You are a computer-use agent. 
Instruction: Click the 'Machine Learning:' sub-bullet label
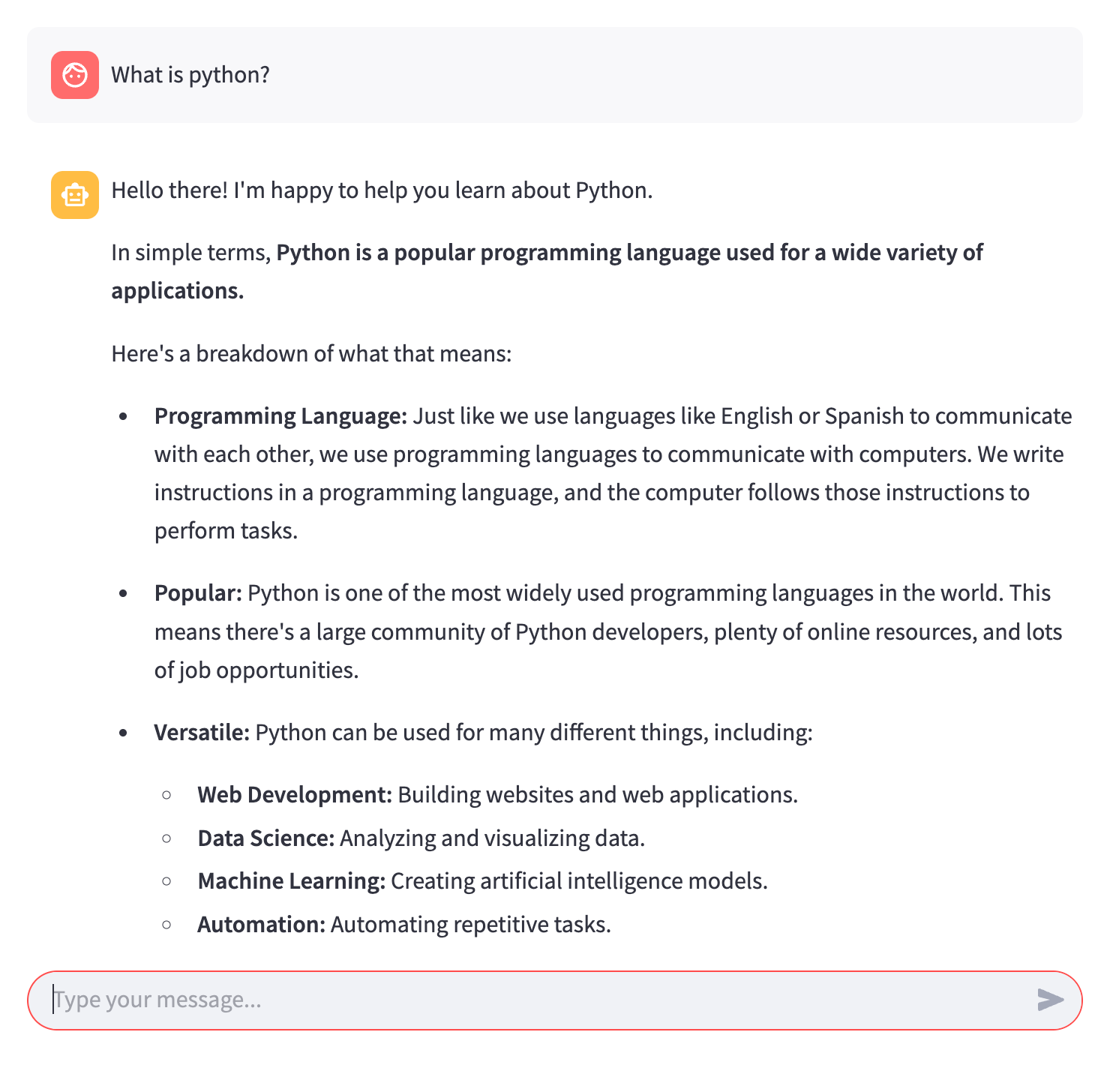point(292,881)
